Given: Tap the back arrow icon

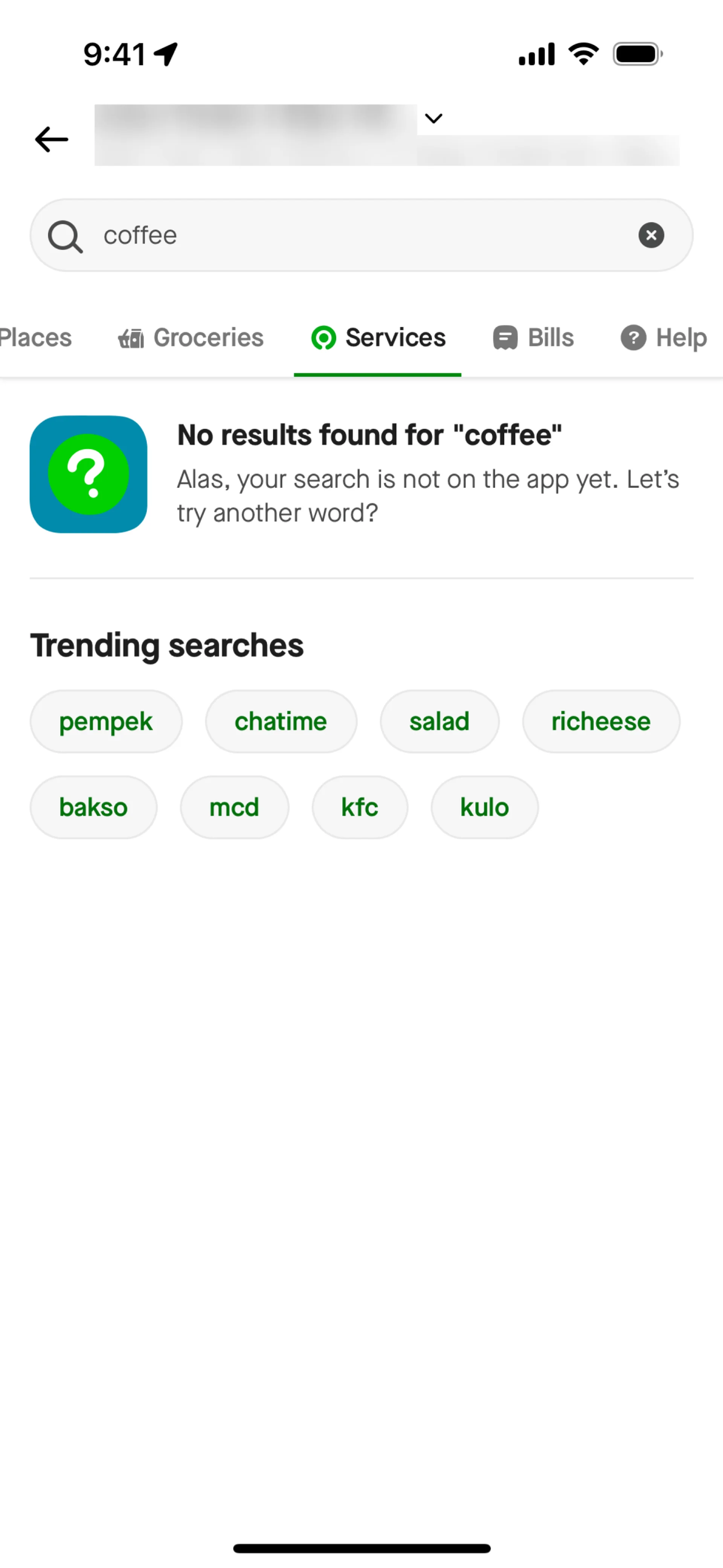Looking at the screenshot, I should 52,139.
